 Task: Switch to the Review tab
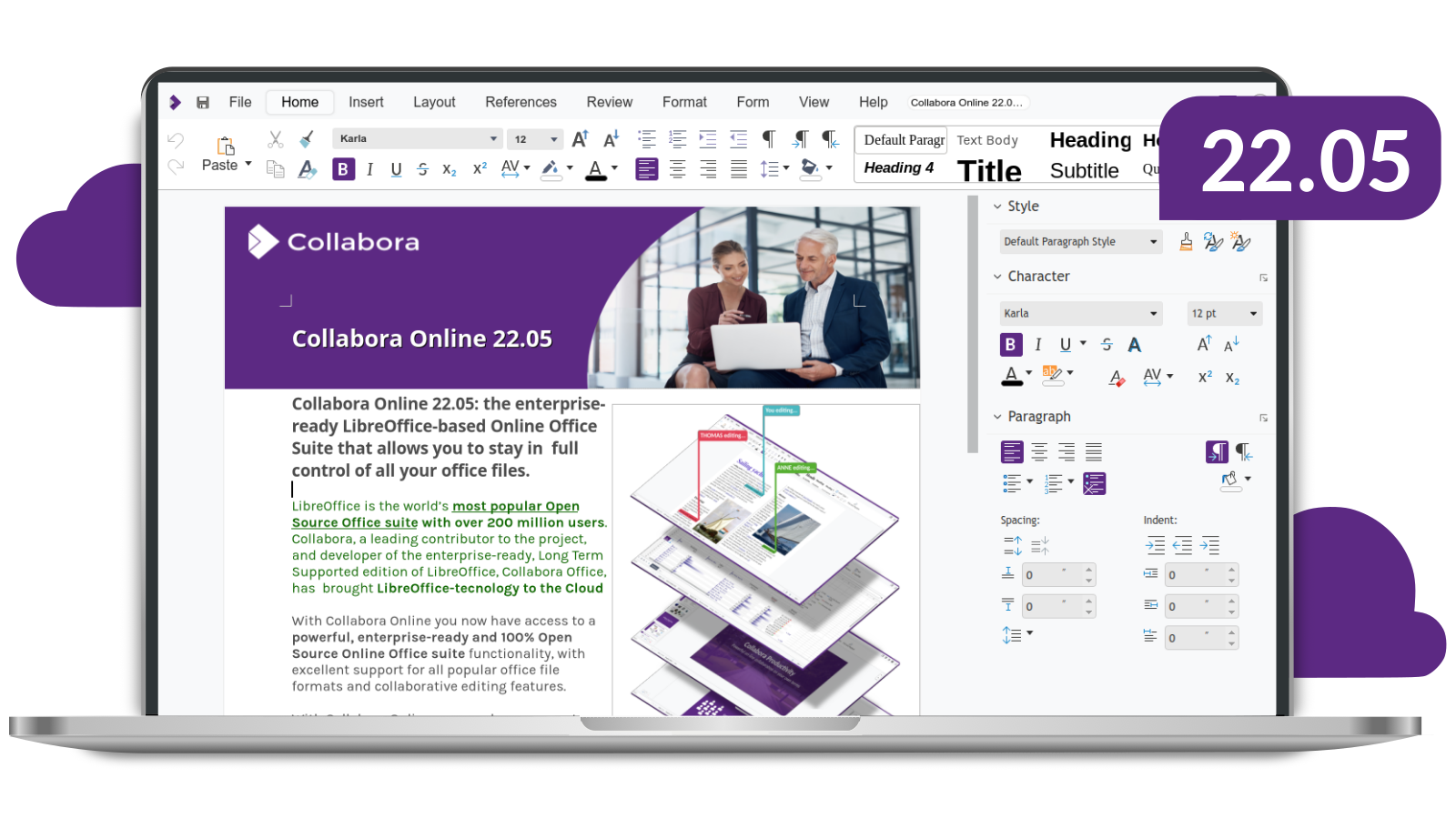(x=609, y=102)
